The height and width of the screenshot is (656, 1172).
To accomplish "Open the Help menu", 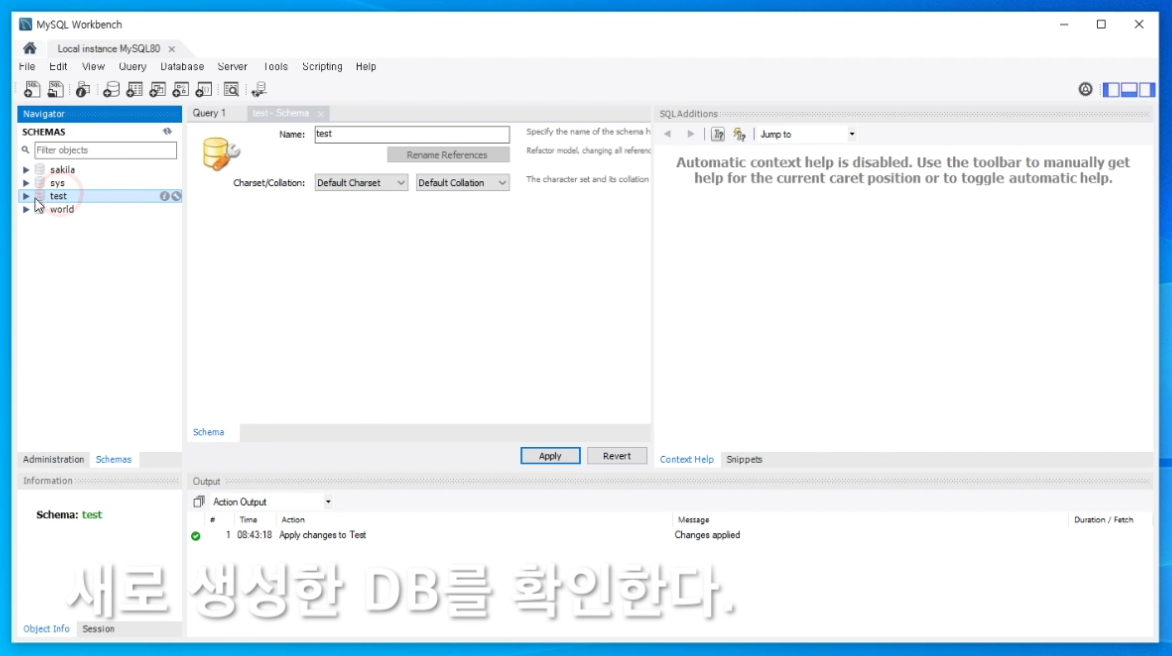I will (366, 66).
